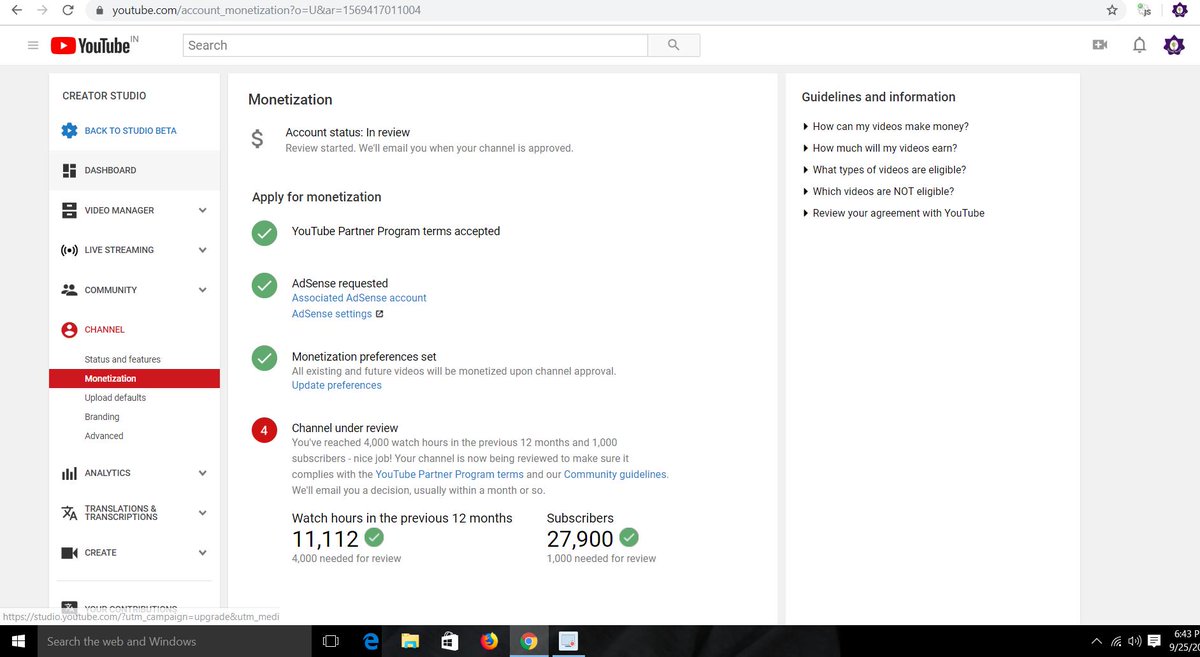Click the search magnifier button
Screen dimensions: 1200x657
tap(673, 45)
